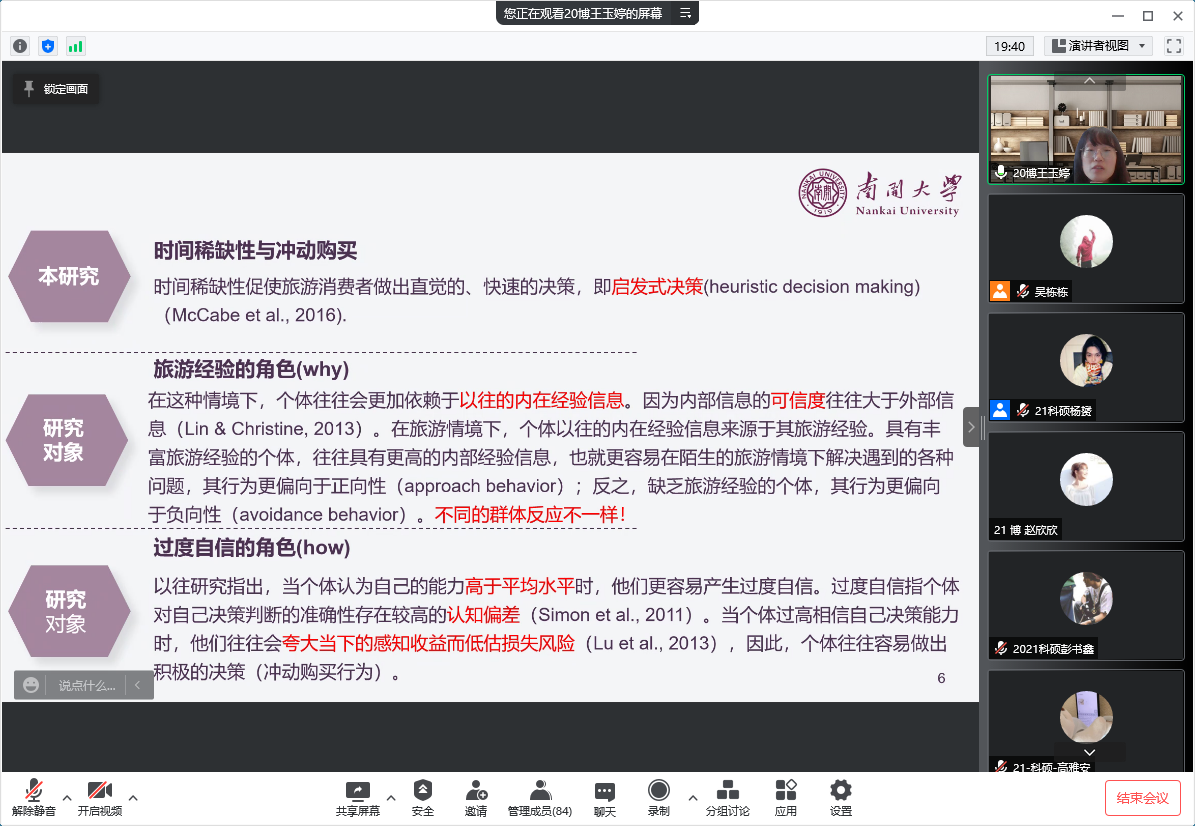Open the Apps (应用) icon
The image size is (1195, 826).
click(786, 798)
